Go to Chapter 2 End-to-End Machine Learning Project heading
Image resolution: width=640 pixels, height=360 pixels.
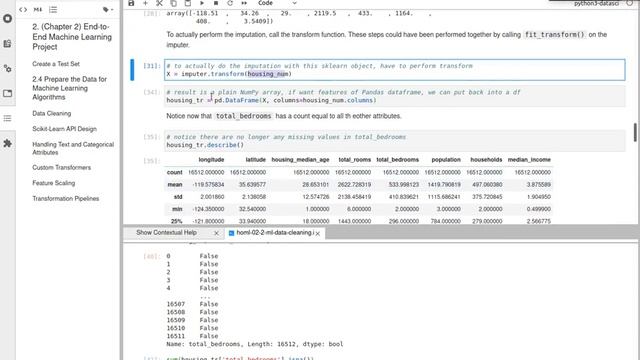click(x=72, y=37)
